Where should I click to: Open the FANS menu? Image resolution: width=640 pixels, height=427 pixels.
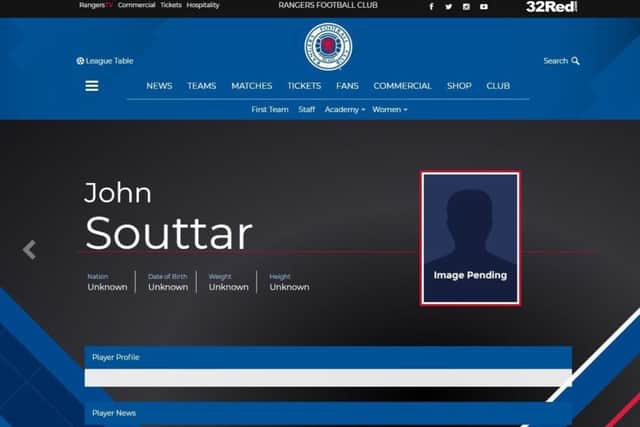point(347,86)
